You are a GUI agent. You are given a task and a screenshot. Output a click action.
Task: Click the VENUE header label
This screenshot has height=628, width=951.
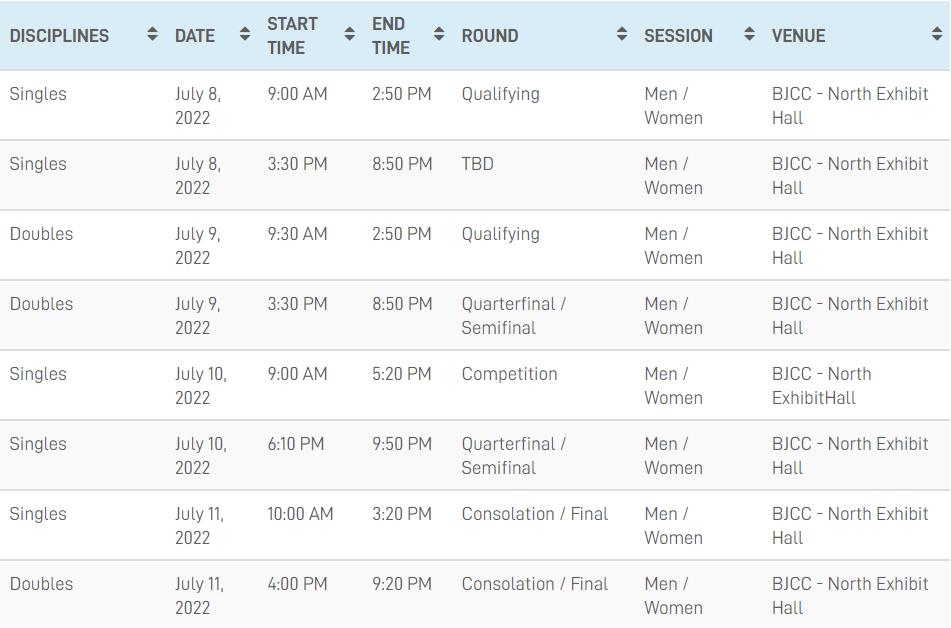[x=798, y=36]
